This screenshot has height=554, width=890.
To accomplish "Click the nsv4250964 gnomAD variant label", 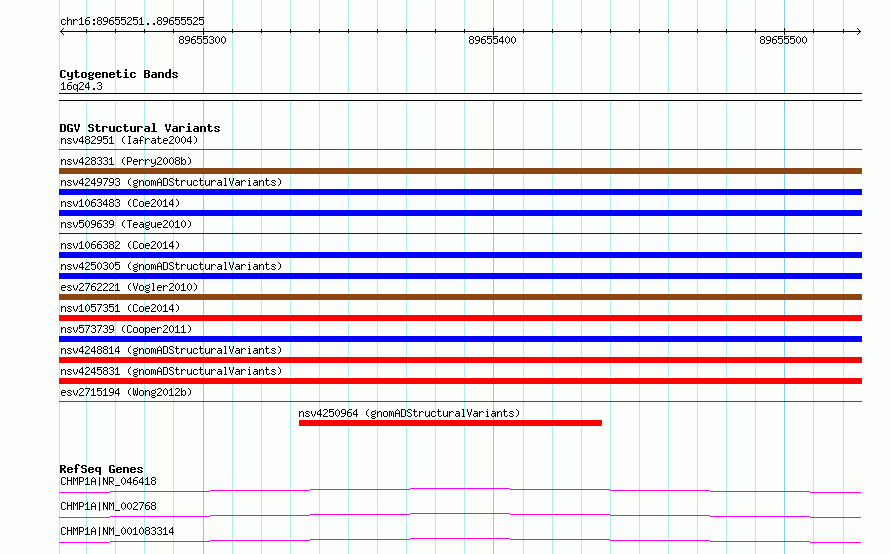I will click(x=409, y=413).
